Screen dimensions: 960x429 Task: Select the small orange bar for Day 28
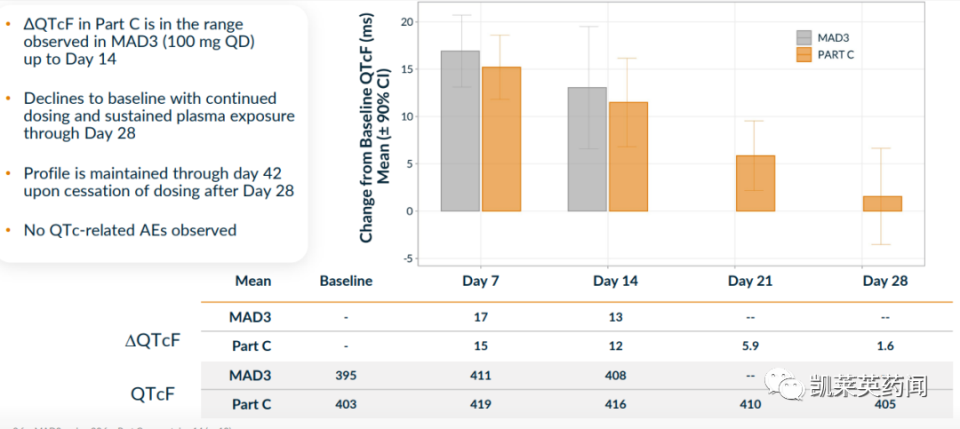pyautogui.click(x=882, y=203)
